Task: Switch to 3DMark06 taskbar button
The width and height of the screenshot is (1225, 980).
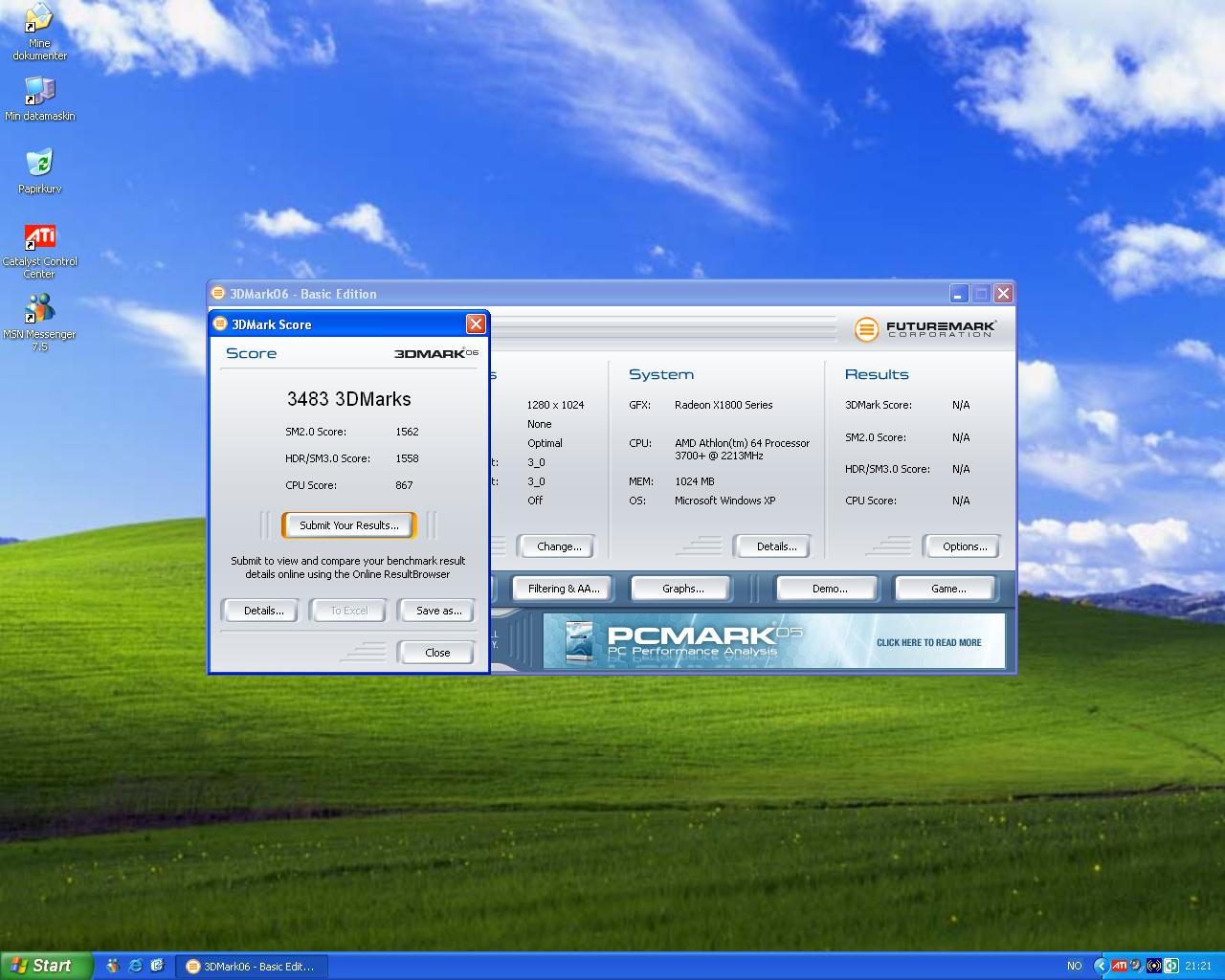Action: 252,967
